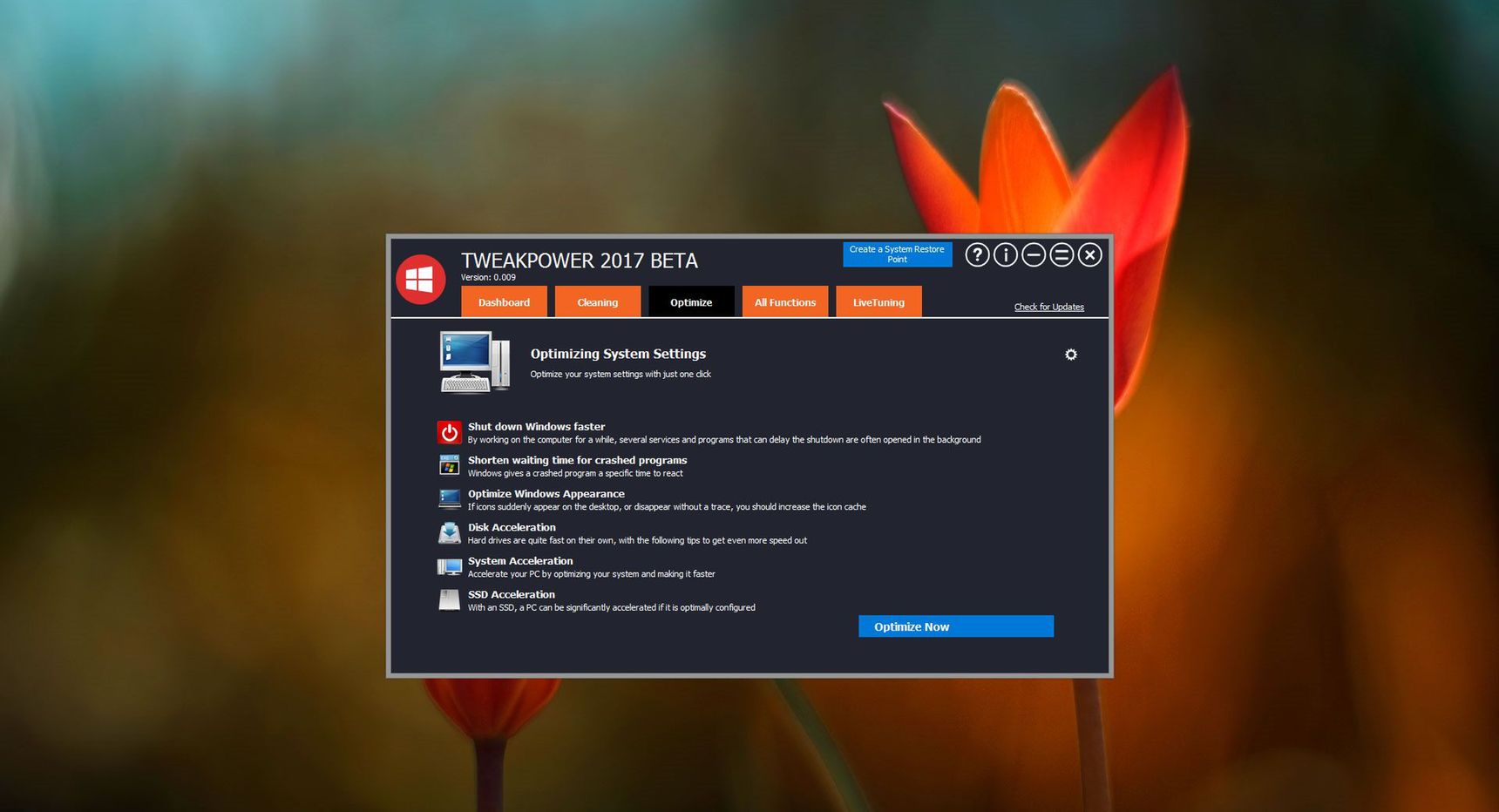1499x812 pixels.
Task: Open optimize settings gear icon
Action: point(1071,355)
